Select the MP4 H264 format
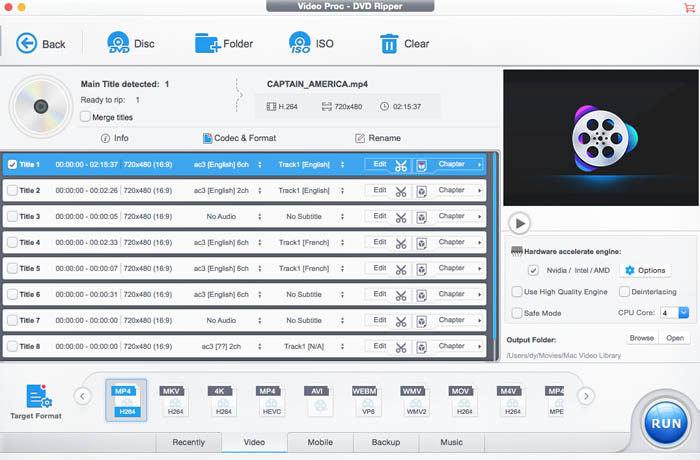Image resolution: width=700 pixels, height=460 pixels. (126, 401)
